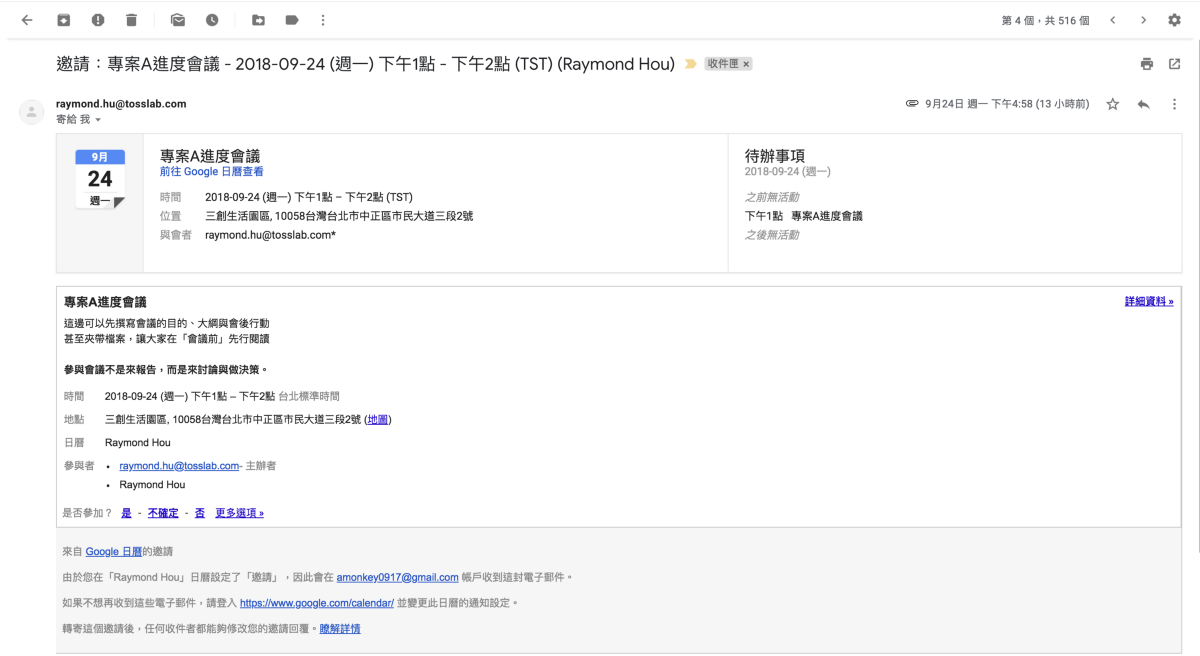Go to the newer message arrow
Image resolution: width=1200 pixels, height=656 pixels.
[x=1112, y=20]
